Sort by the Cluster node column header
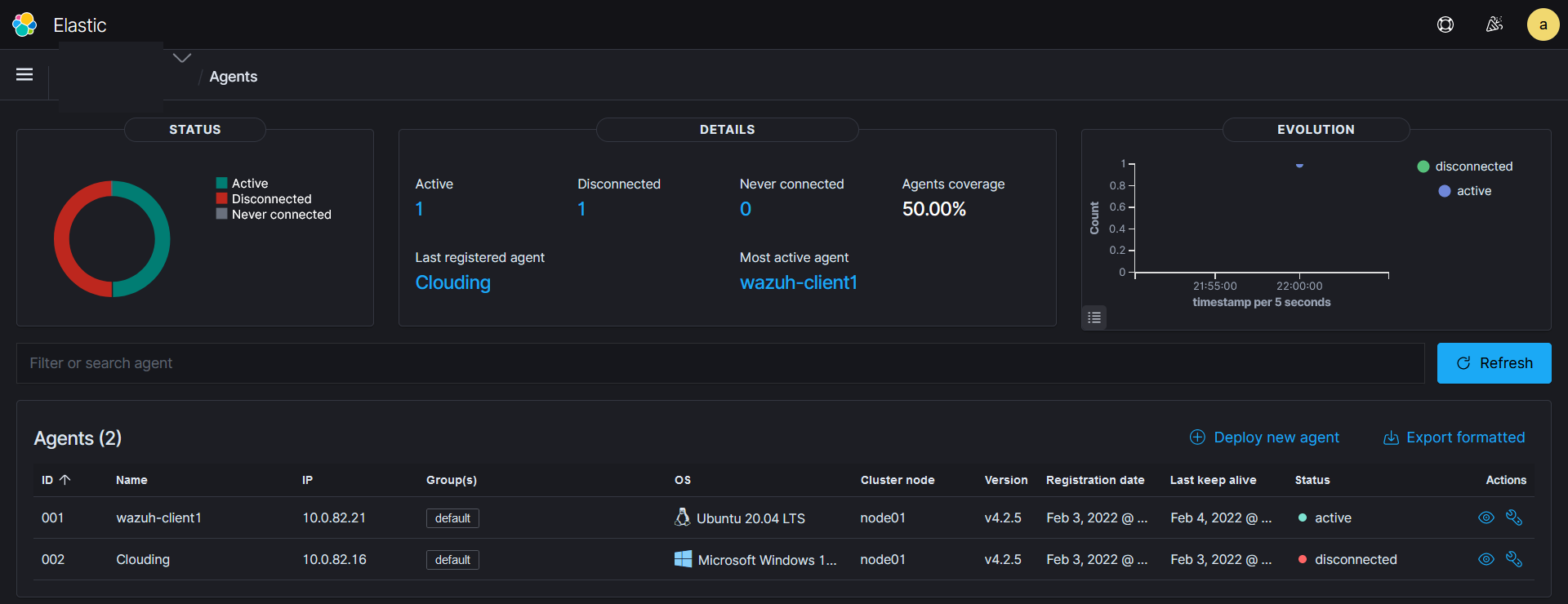 point(898,480)
